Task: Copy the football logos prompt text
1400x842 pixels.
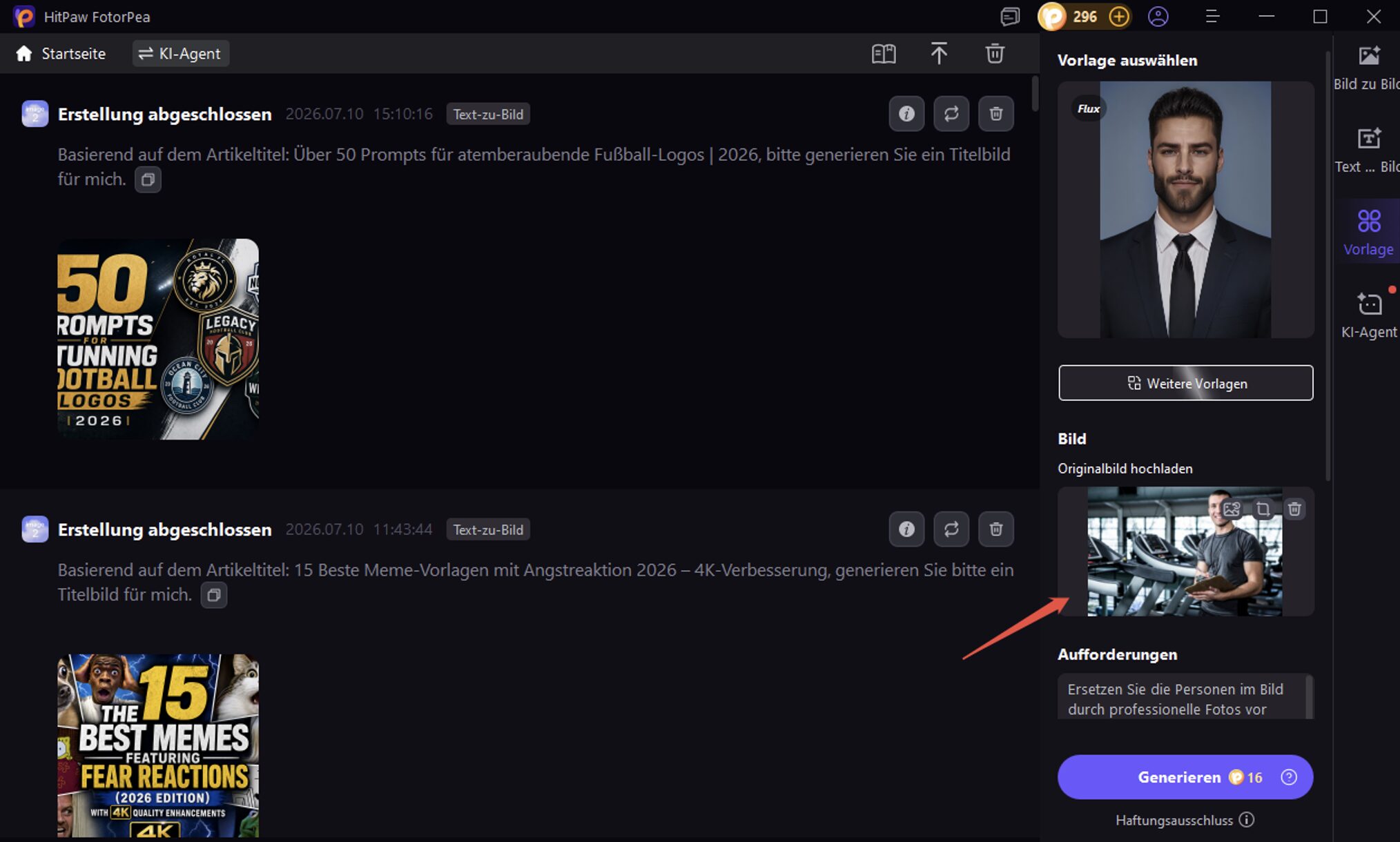Action: tap(148, 180)
